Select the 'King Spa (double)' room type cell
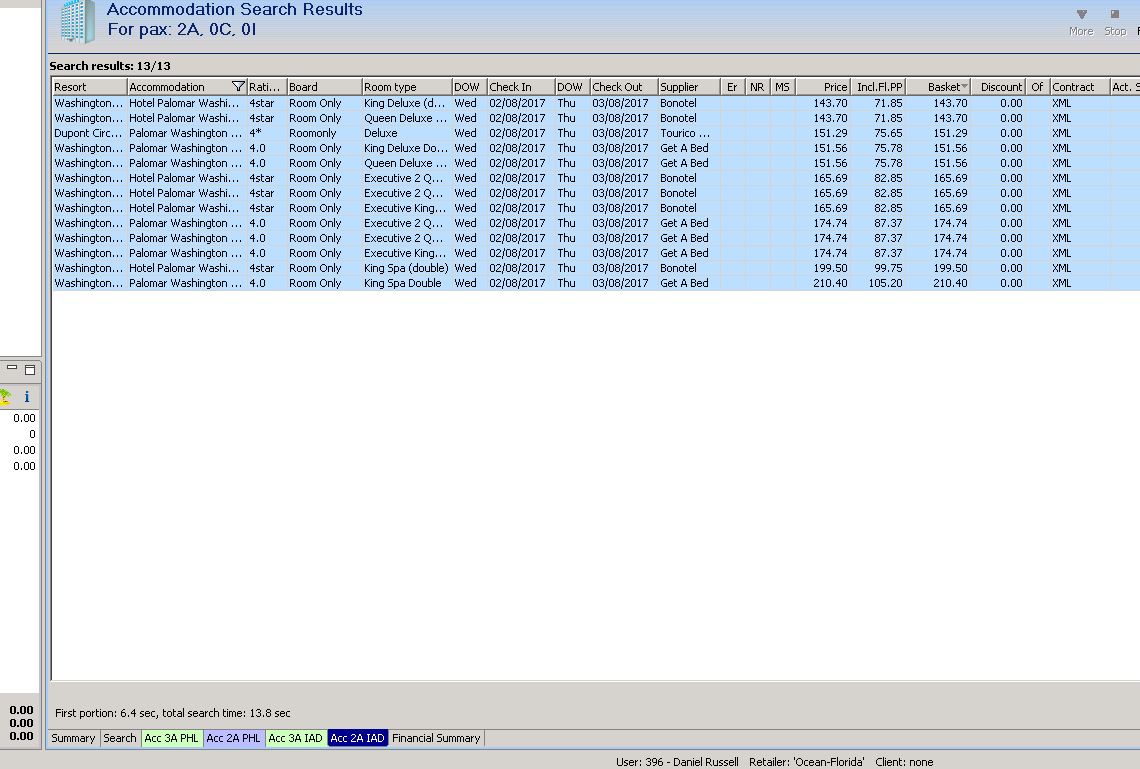 [x=406, y=268]
